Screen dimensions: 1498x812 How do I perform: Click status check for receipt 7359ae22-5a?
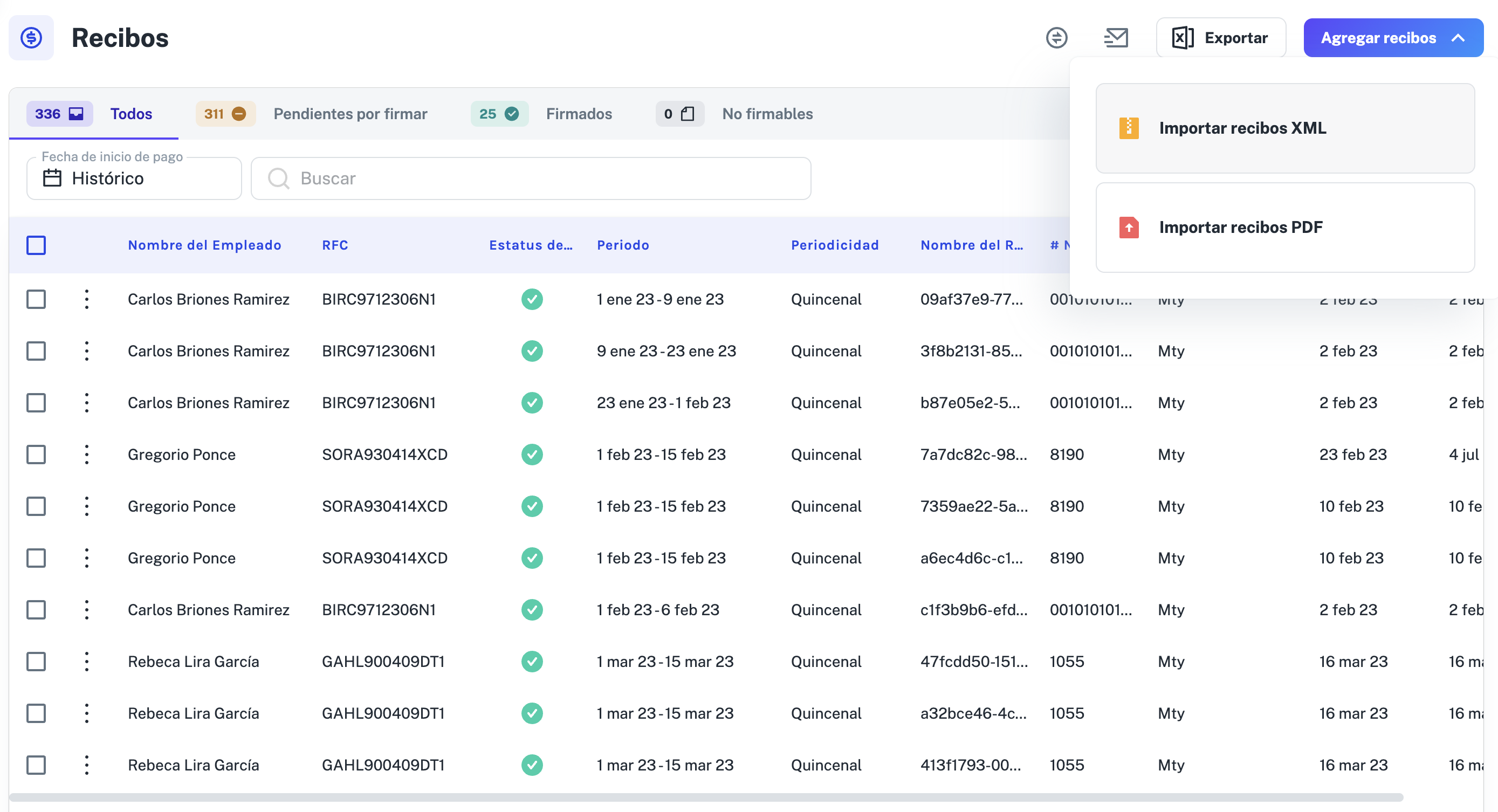tap(532, 507)
